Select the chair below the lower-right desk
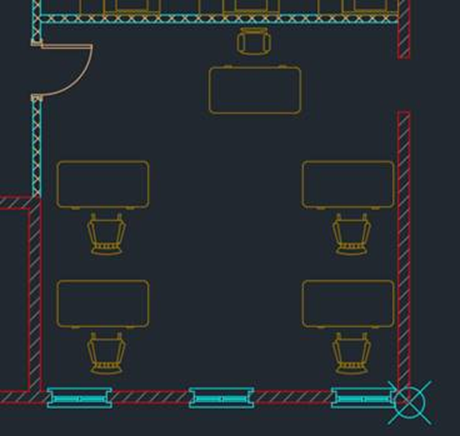Screen dimensions: 462x436 coord(352,354)
